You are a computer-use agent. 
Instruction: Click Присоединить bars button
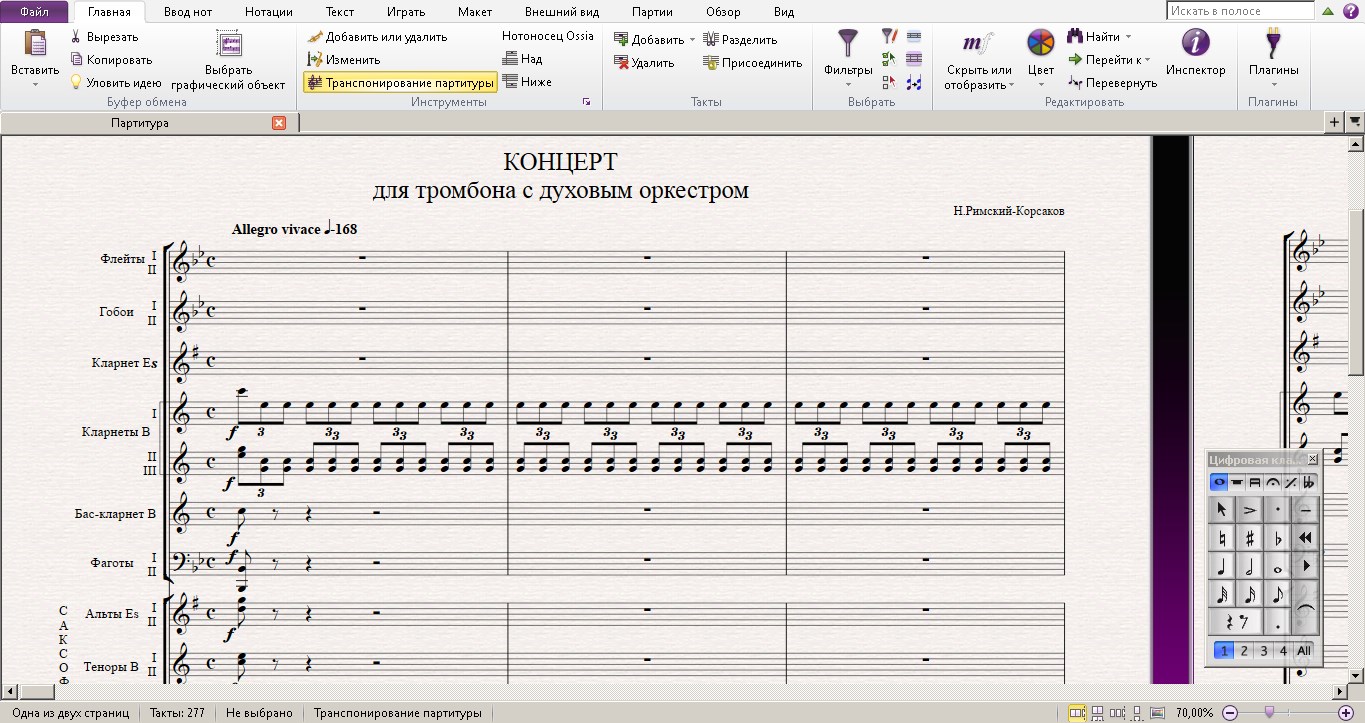752,63
